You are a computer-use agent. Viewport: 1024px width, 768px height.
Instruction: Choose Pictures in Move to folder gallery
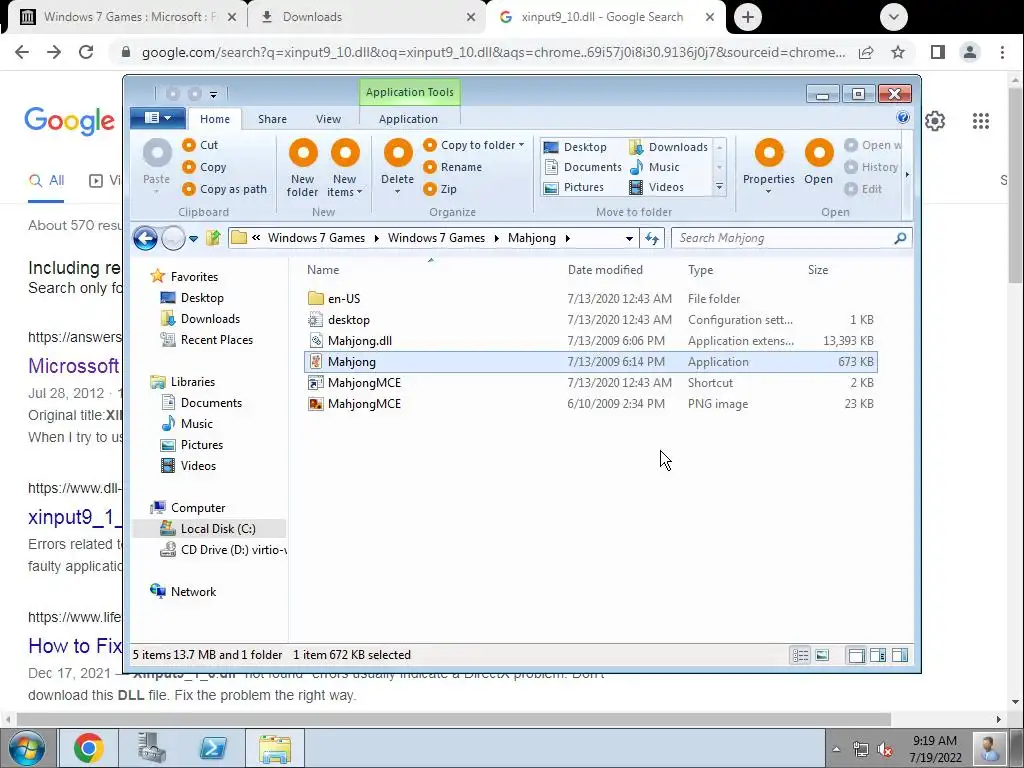tap(574, 187)
